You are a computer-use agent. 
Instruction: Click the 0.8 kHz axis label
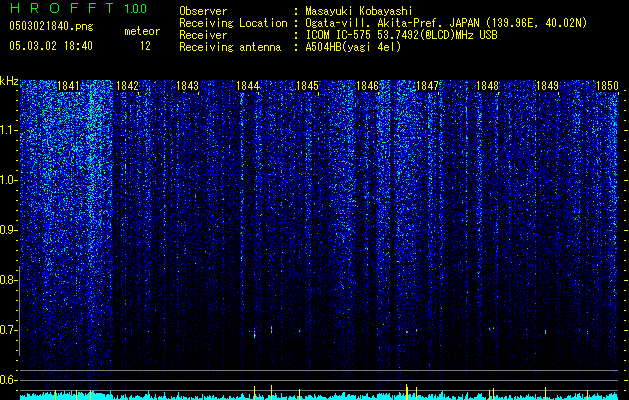(x=8, y=280)
